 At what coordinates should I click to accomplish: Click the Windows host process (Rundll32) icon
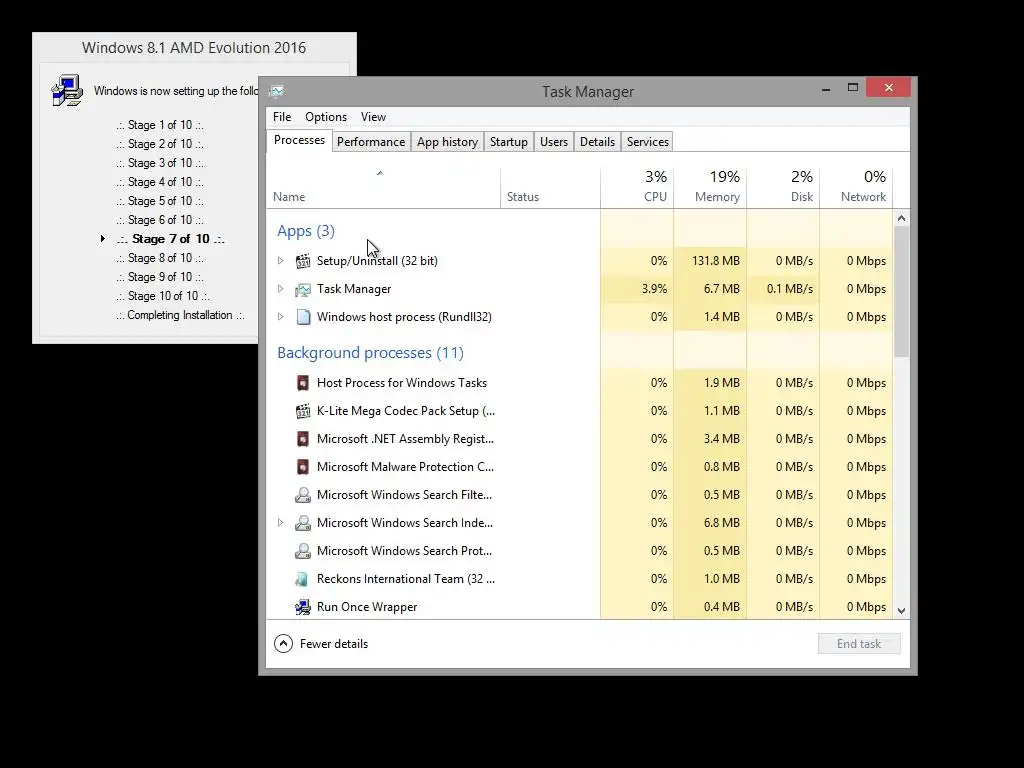click(x=302, y=317)
